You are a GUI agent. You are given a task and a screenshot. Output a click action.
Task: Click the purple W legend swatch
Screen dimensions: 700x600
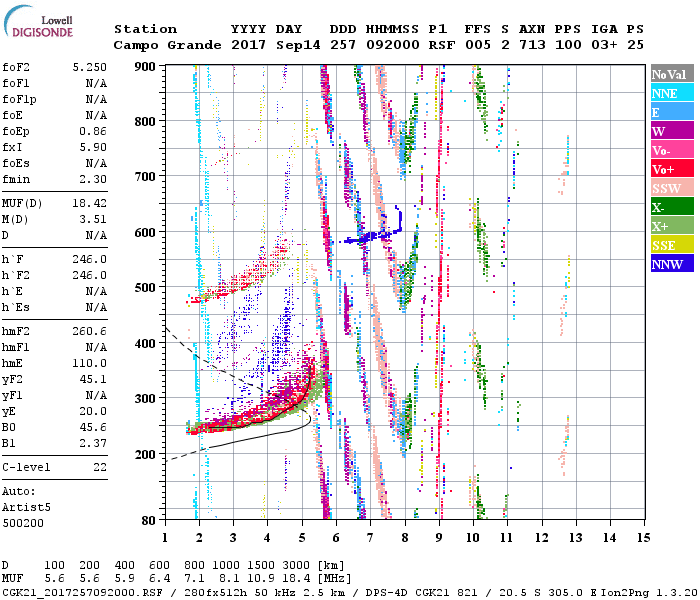coord(671,131)
